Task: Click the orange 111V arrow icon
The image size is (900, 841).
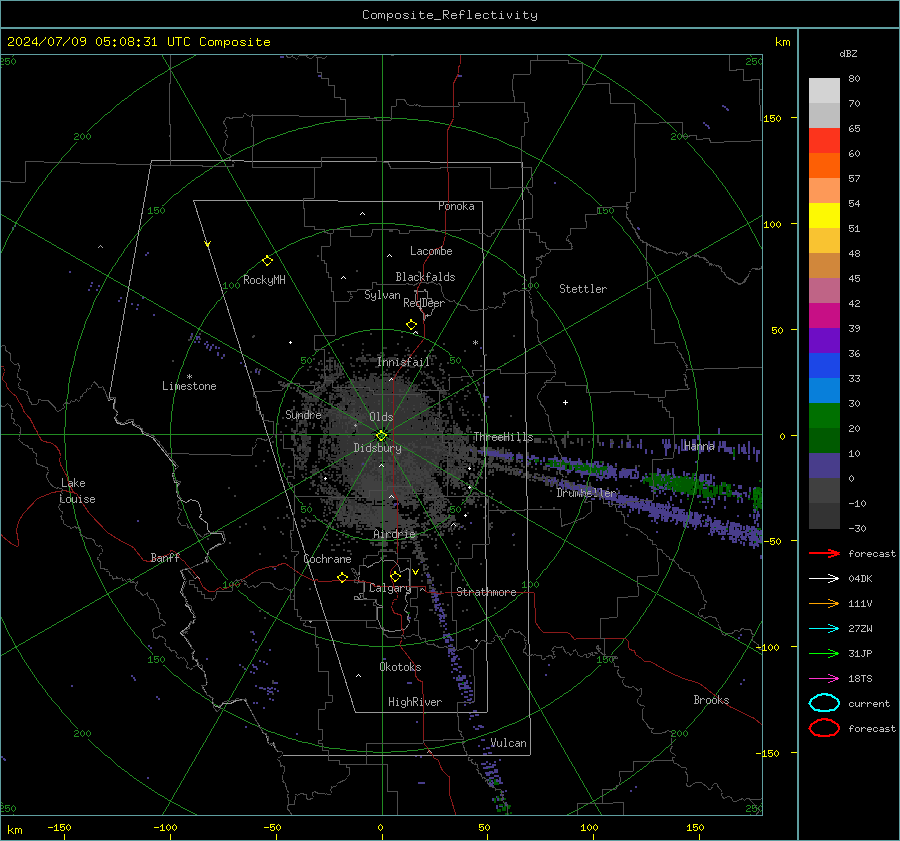Action: coord(824,603)
